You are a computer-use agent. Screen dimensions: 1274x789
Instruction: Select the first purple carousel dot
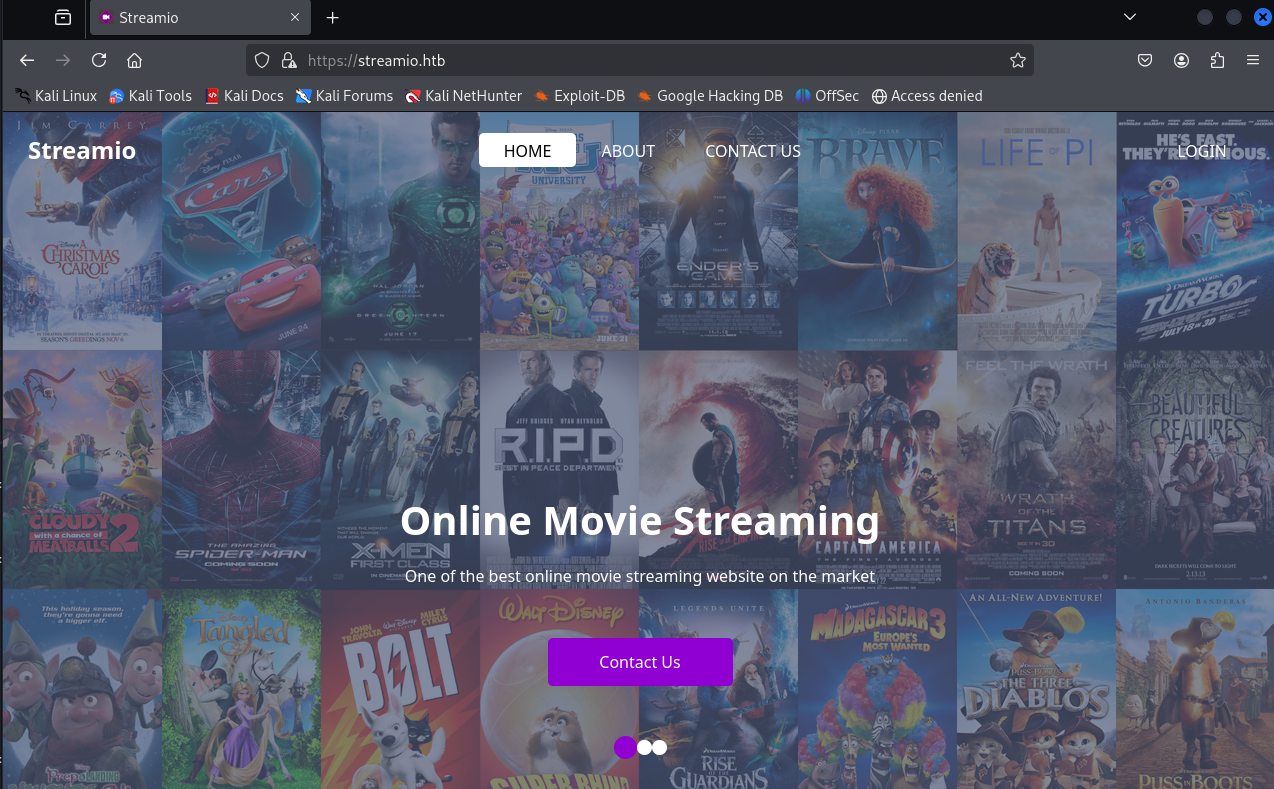point(625,747)
